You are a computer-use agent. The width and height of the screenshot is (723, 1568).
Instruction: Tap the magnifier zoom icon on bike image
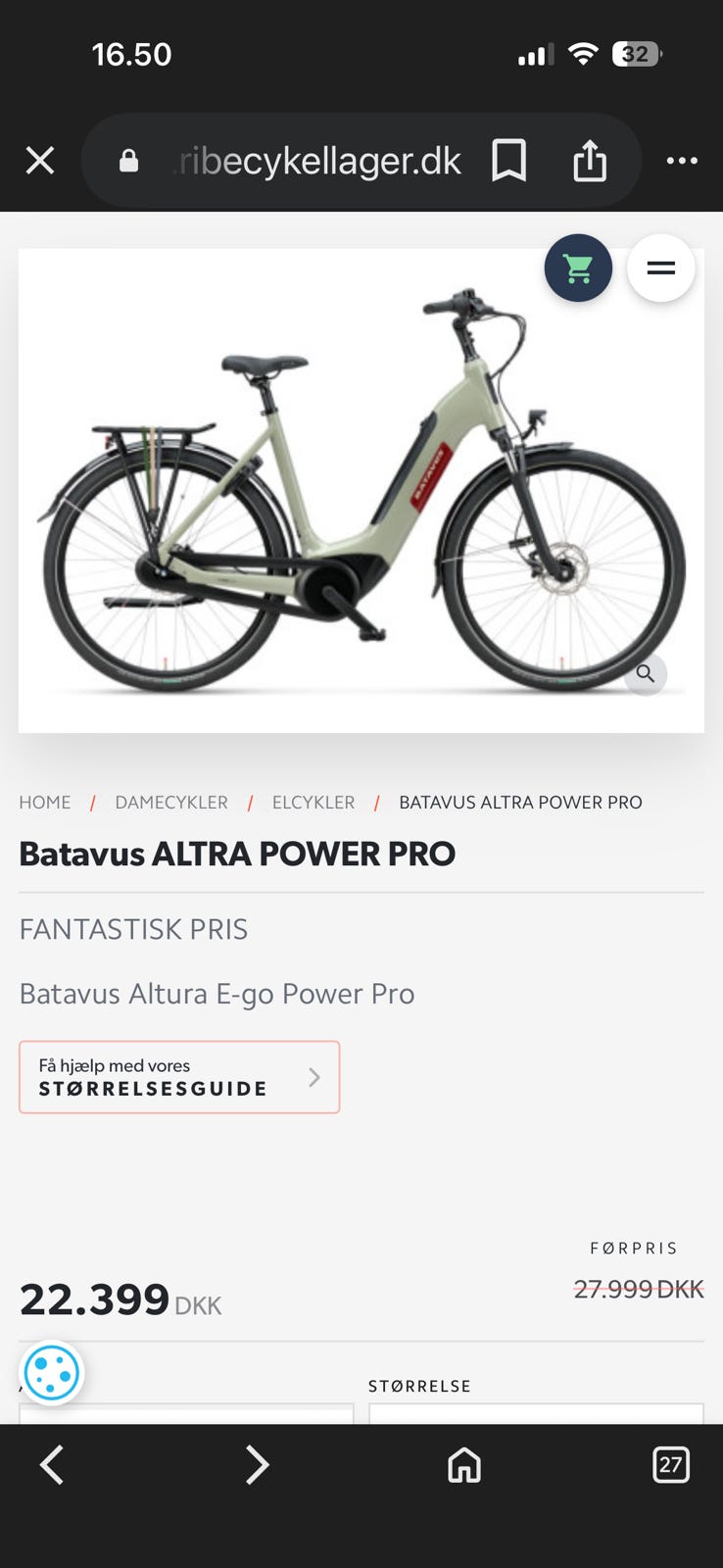646,673
